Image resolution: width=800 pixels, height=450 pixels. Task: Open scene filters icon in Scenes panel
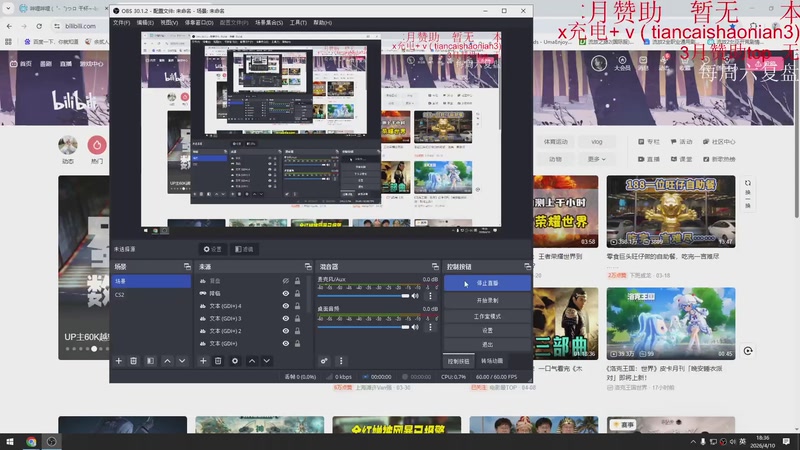click(x=151, y=361)
